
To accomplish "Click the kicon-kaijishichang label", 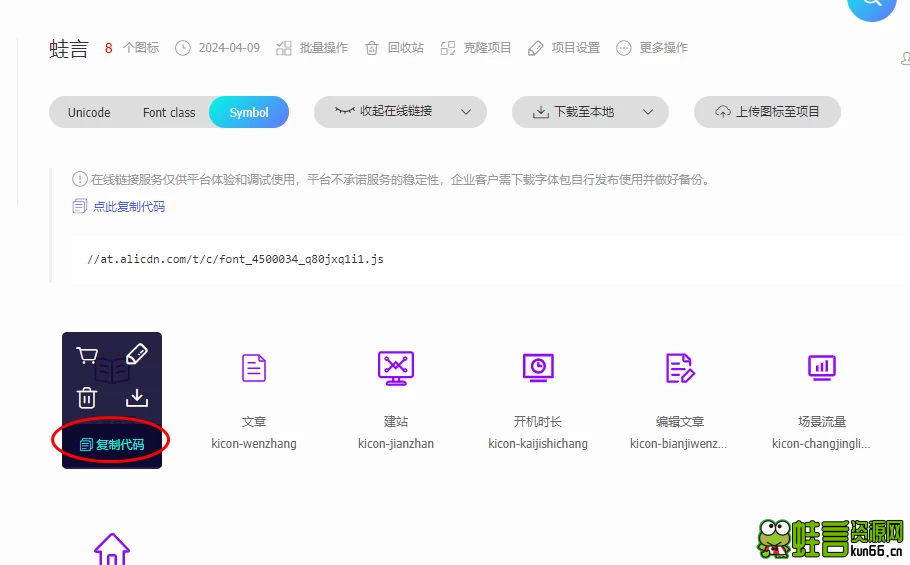I will [x=538, y=444].
